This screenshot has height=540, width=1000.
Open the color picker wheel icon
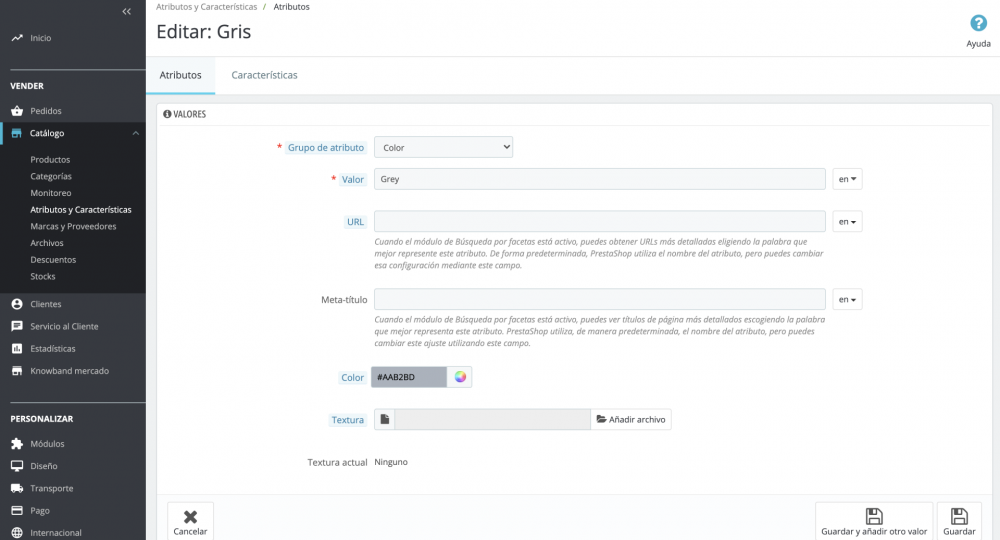(460, 377)
